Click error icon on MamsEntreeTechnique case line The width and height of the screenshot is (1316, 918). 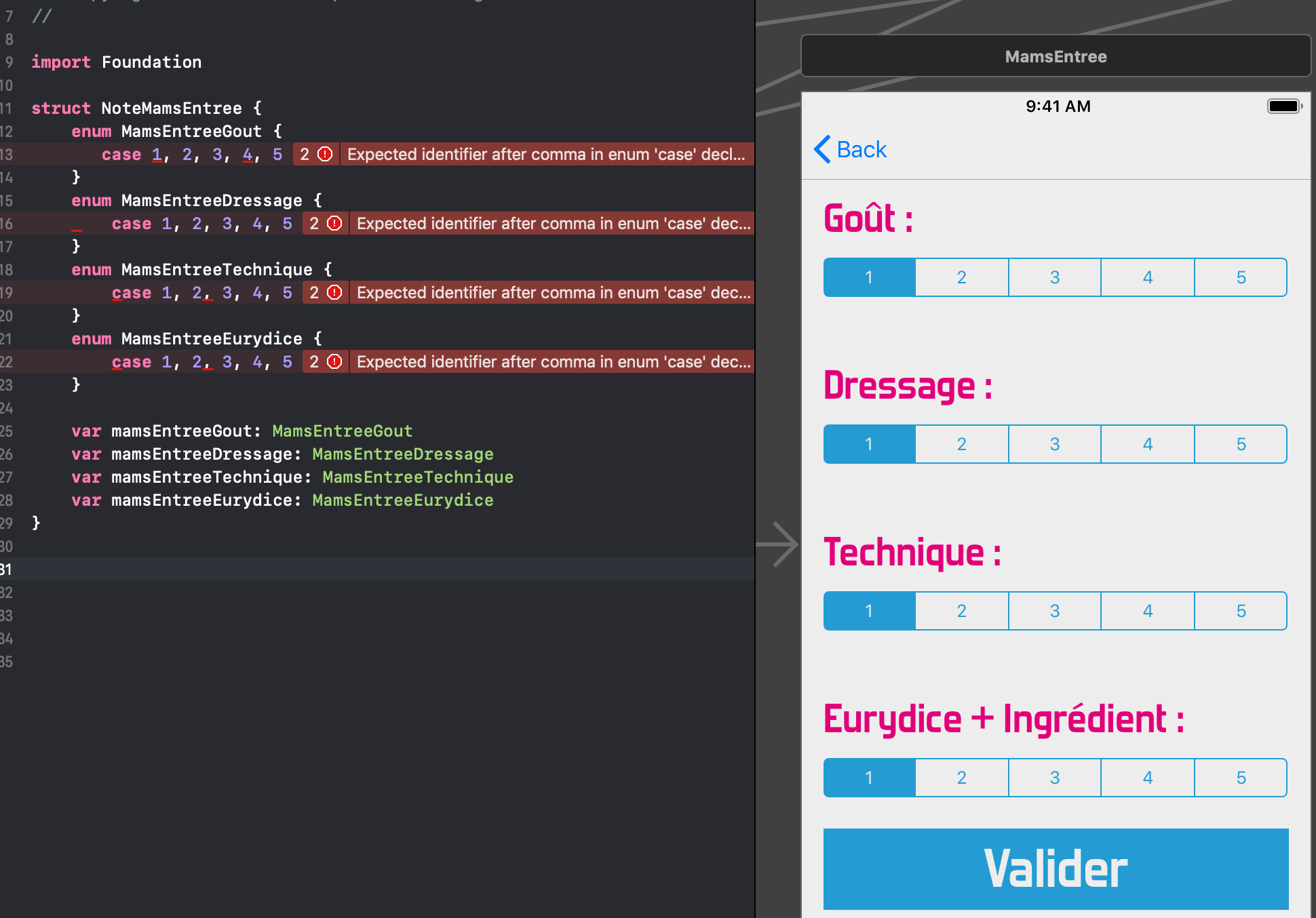pyautogui.click(x=334, y=292)
